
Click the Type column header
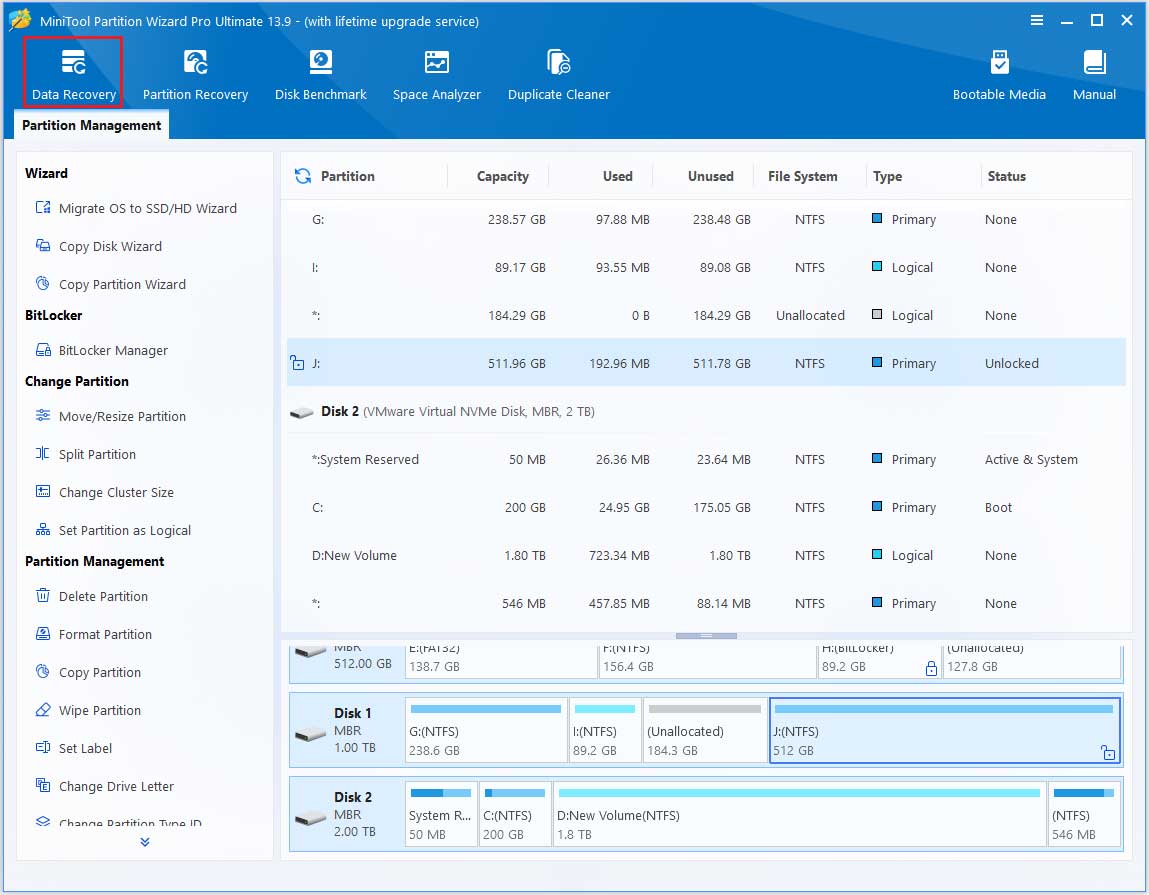click(x=887, y=177)
